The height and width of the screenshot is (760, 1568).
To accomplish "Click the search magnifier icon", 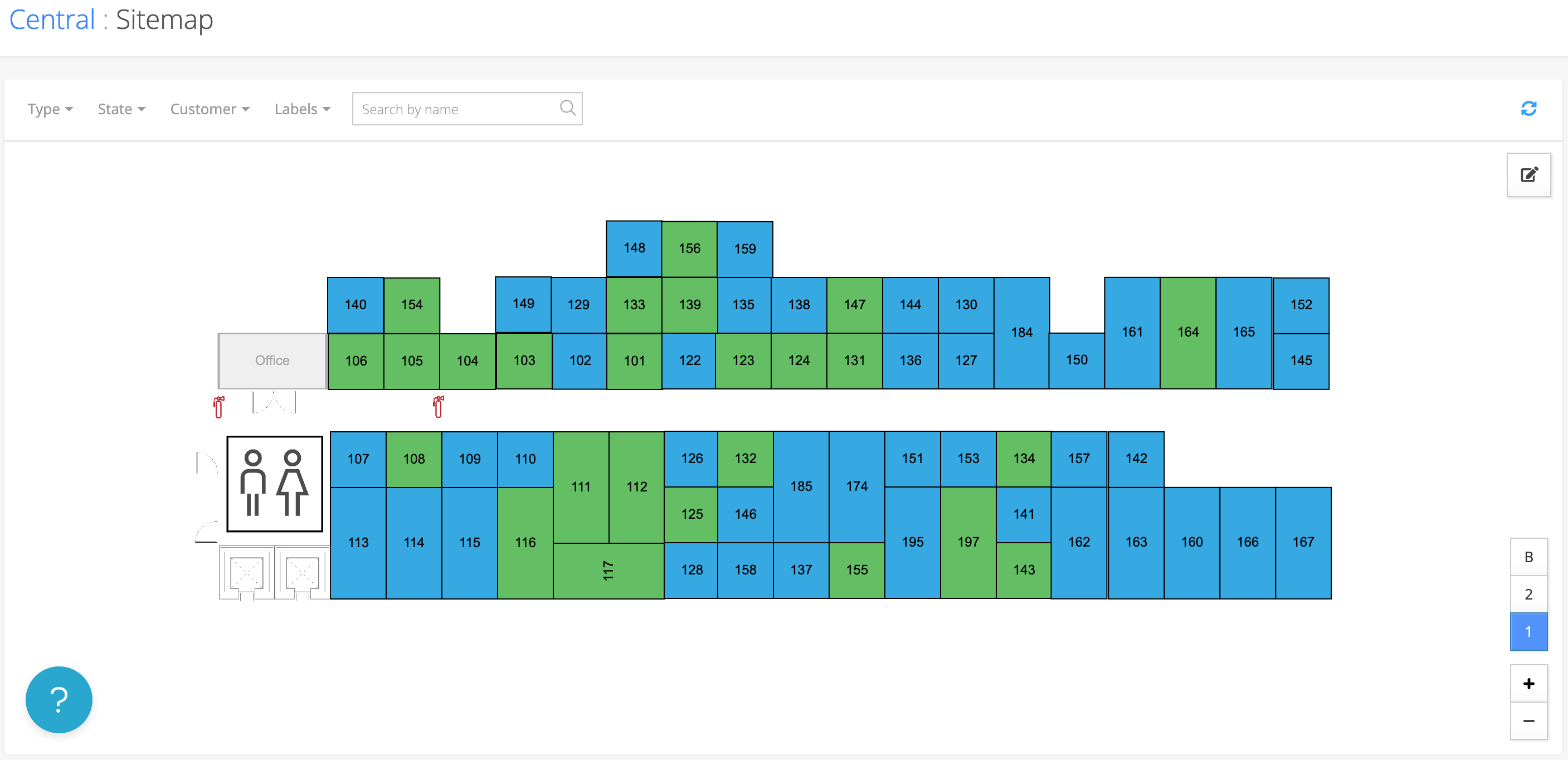I will coord(567,108).
